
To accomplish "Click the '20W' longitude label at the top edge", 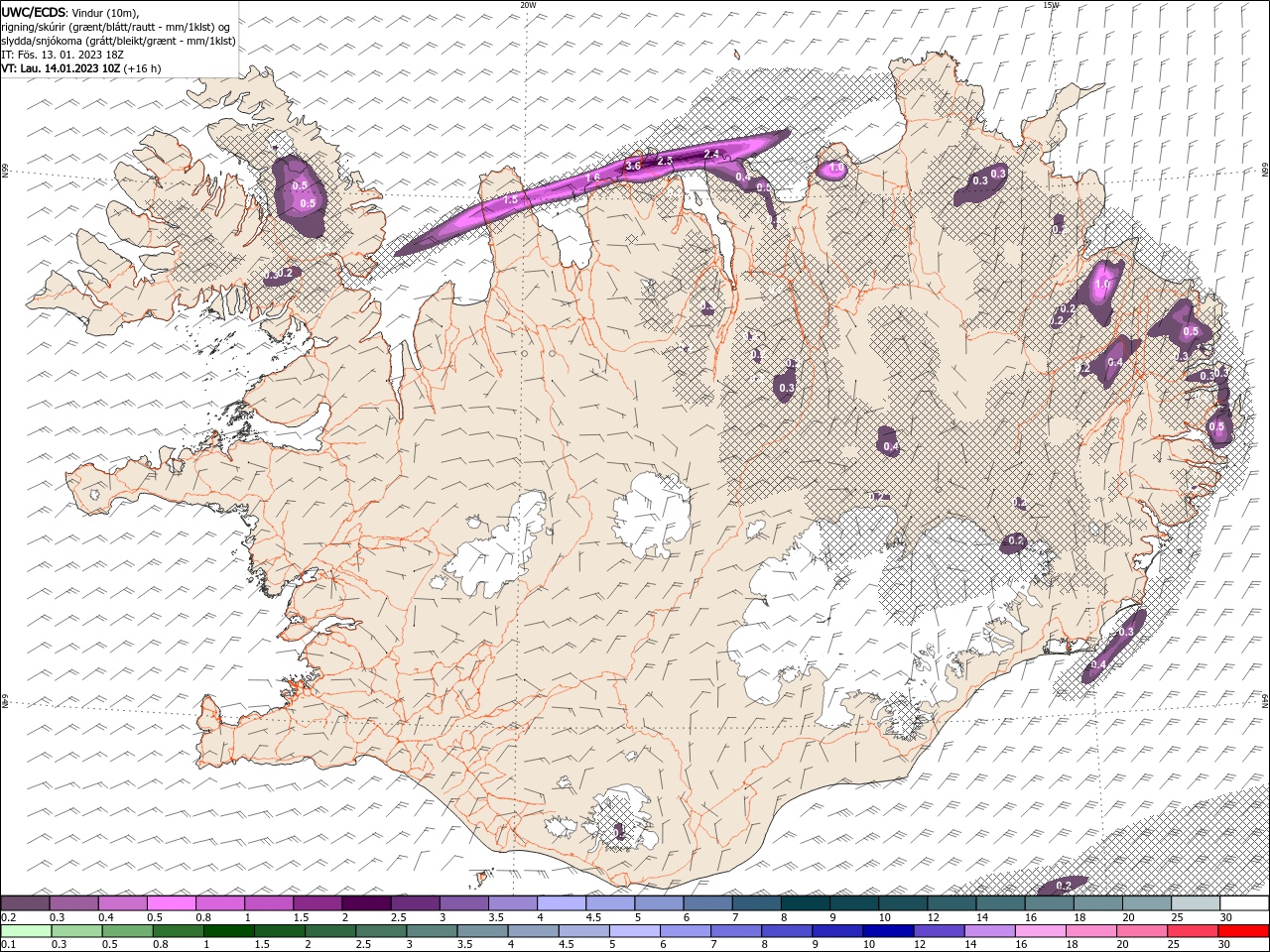I will click(x=528, y=5).
